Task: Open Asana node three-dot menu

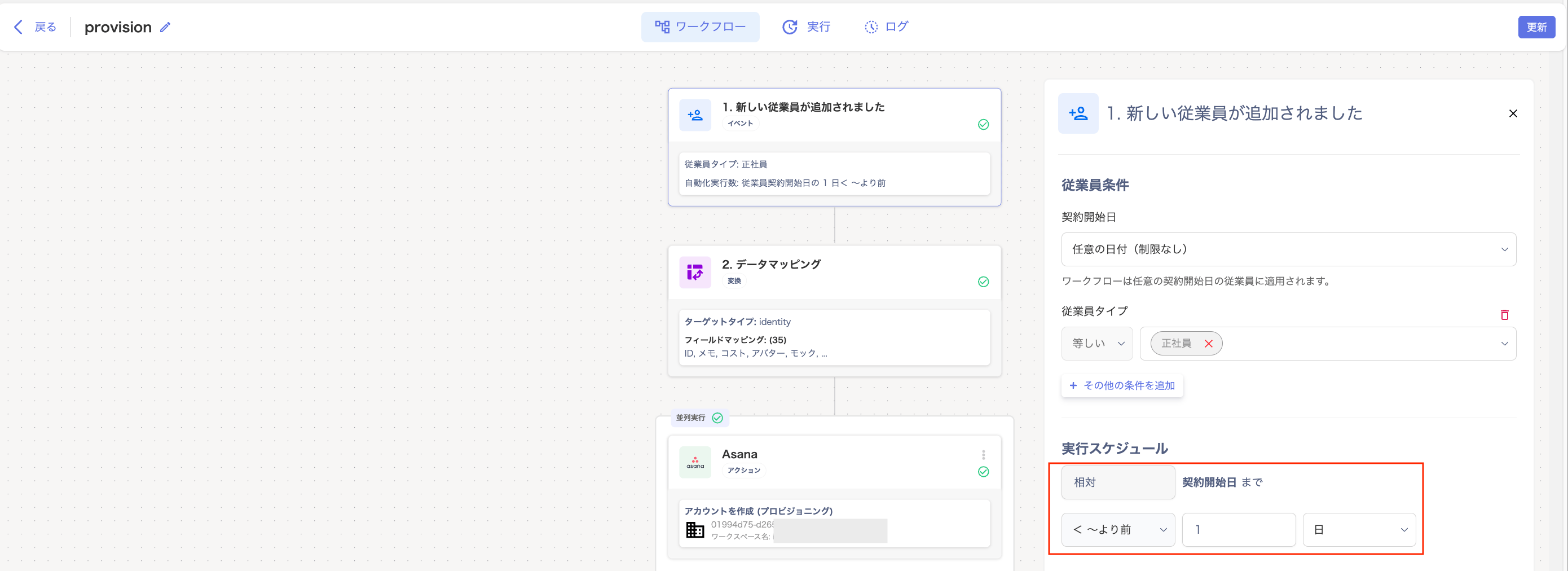Action: (983, 455)
